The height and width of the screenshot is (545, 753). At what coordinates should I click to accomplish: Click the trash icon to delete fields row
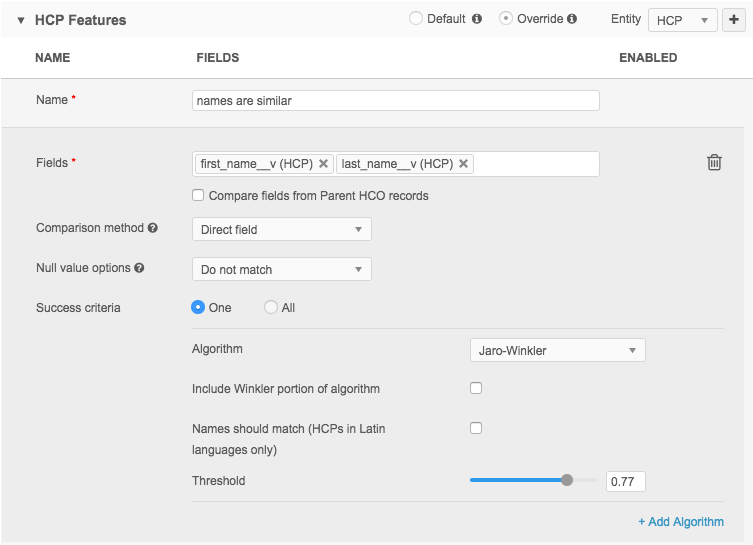coord(714,162)
